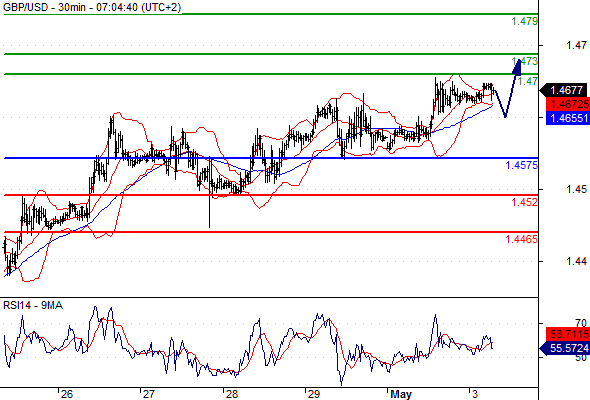Screen dimensions: 590x400
Task: Click the date label 29 on time axis
Action: pyautogui.click(x=314, y=394)
